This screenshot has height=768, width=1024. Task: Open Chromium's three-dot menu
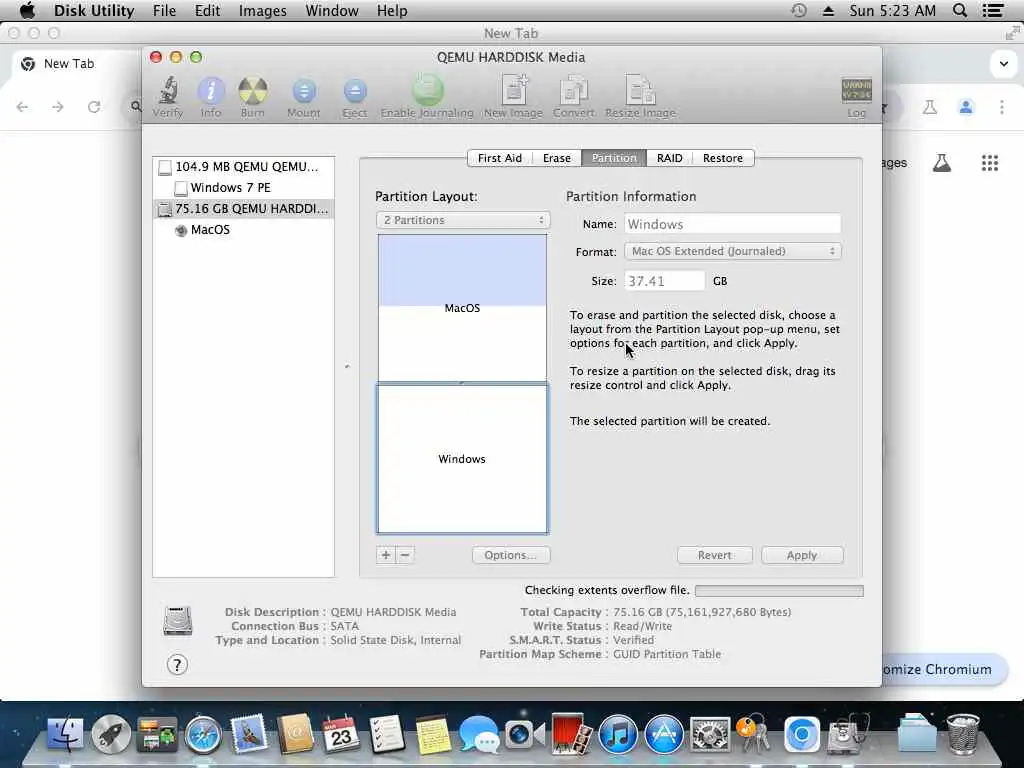tap(1002, 106)
